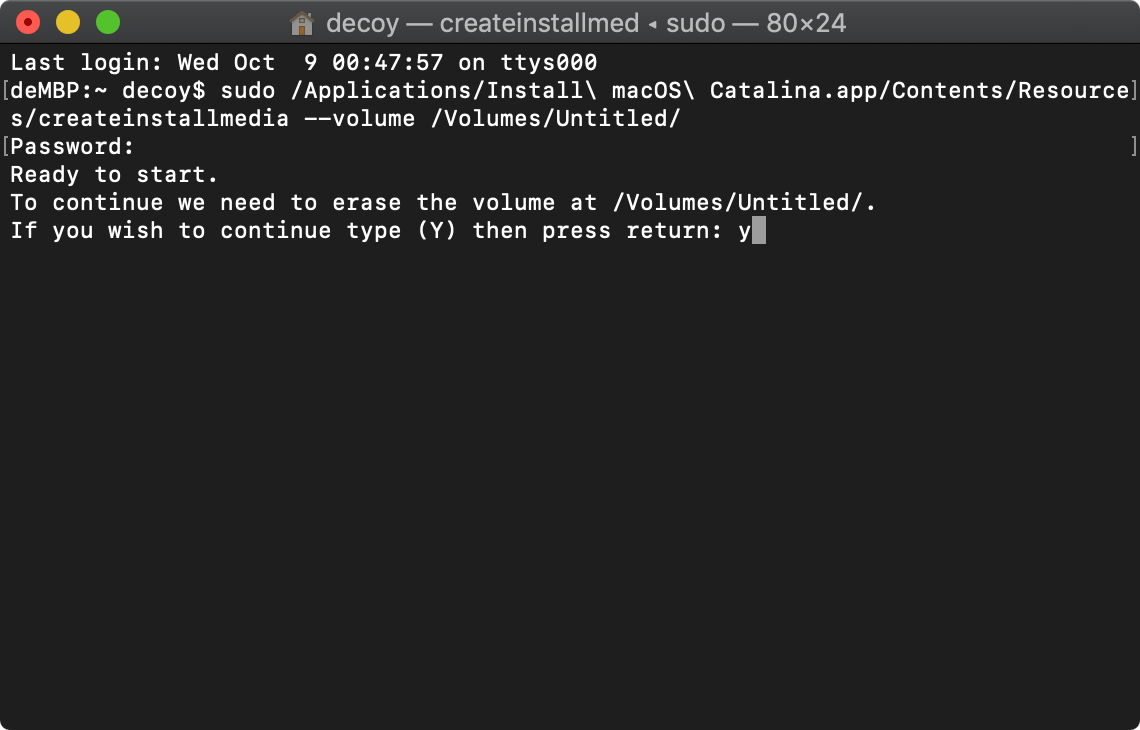Close the Terminal window with red button

28,23
